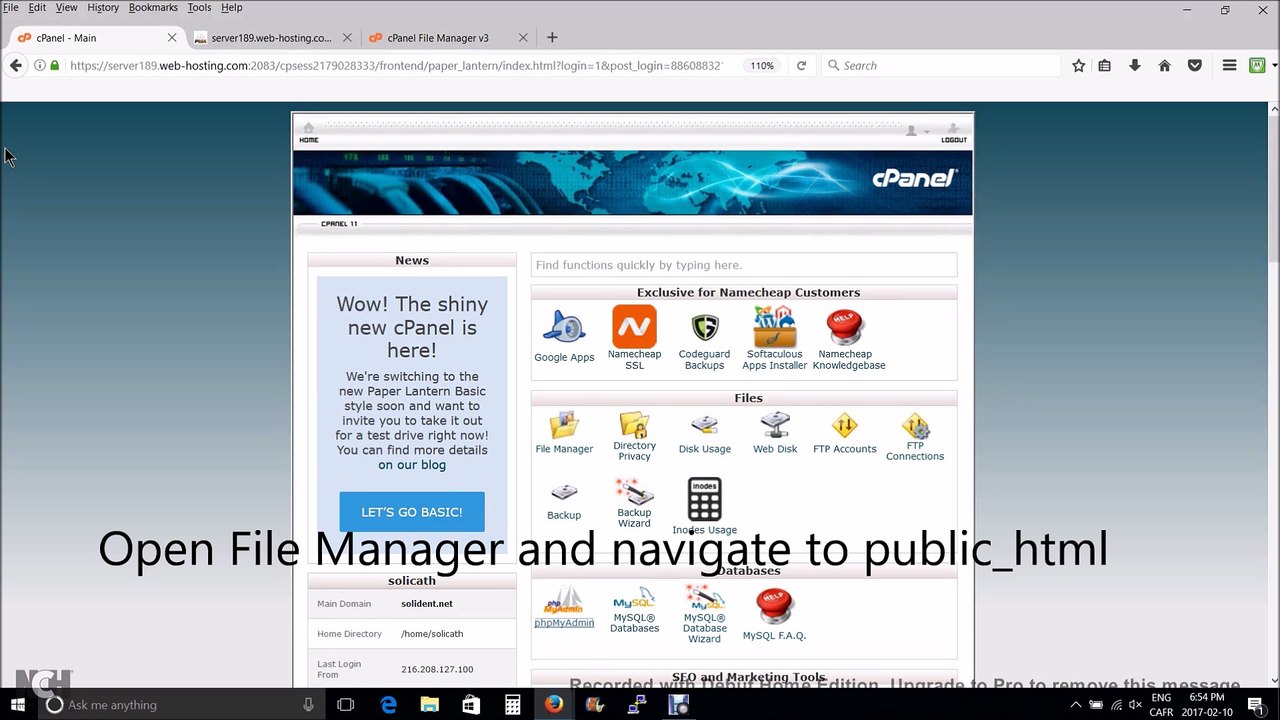Open the Pocket icon

[1194, 65]
